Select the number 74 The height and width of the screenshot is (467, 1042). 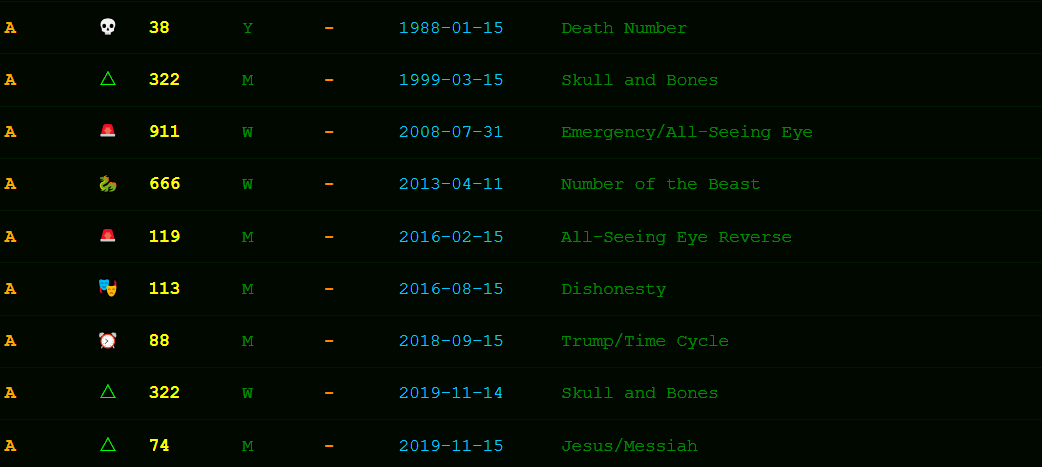pyautogui.click(x=159, y=445)
